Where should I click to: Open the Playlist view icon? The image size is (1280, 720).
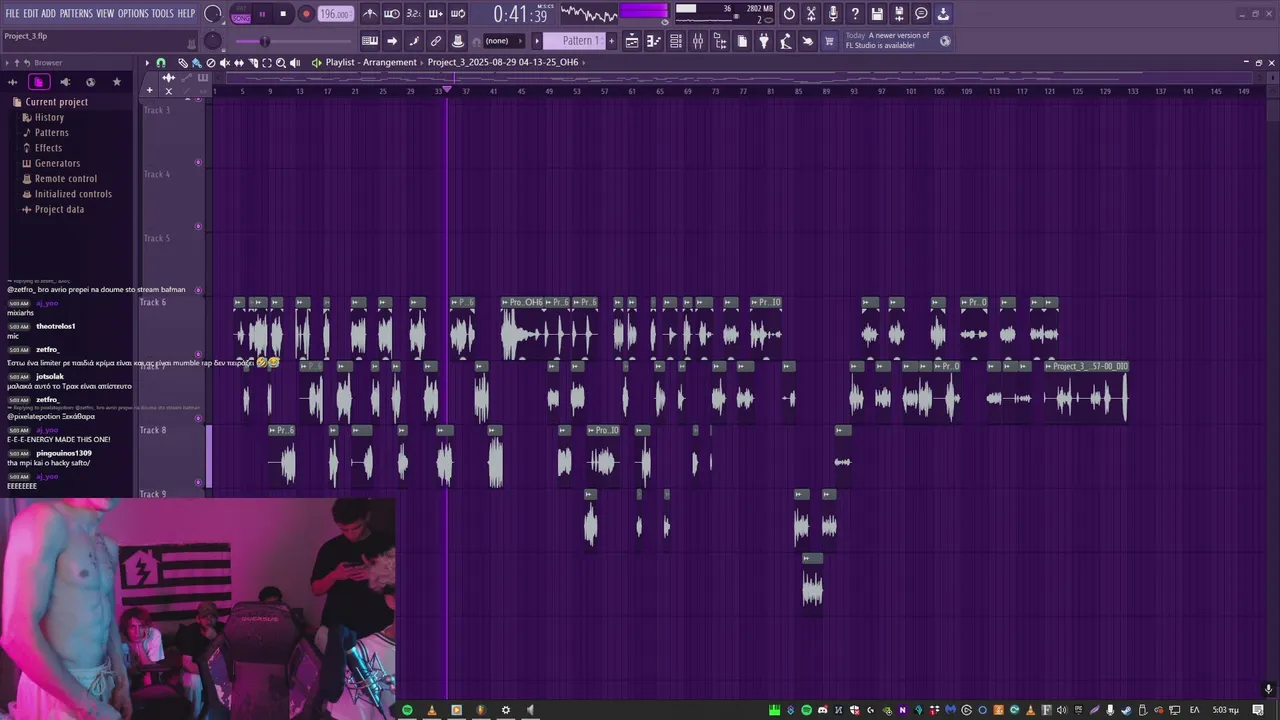click(x=632, y=41)
